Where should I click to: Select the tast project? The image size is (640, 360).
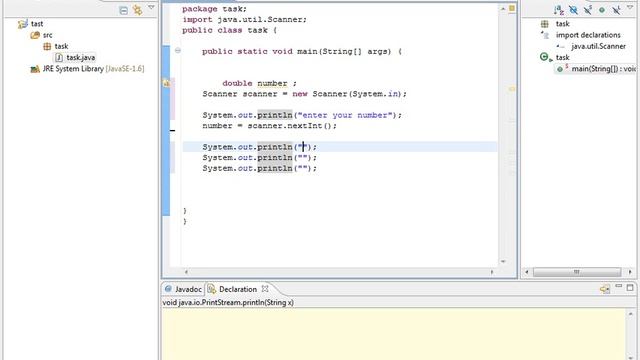[x=37, y=24]
